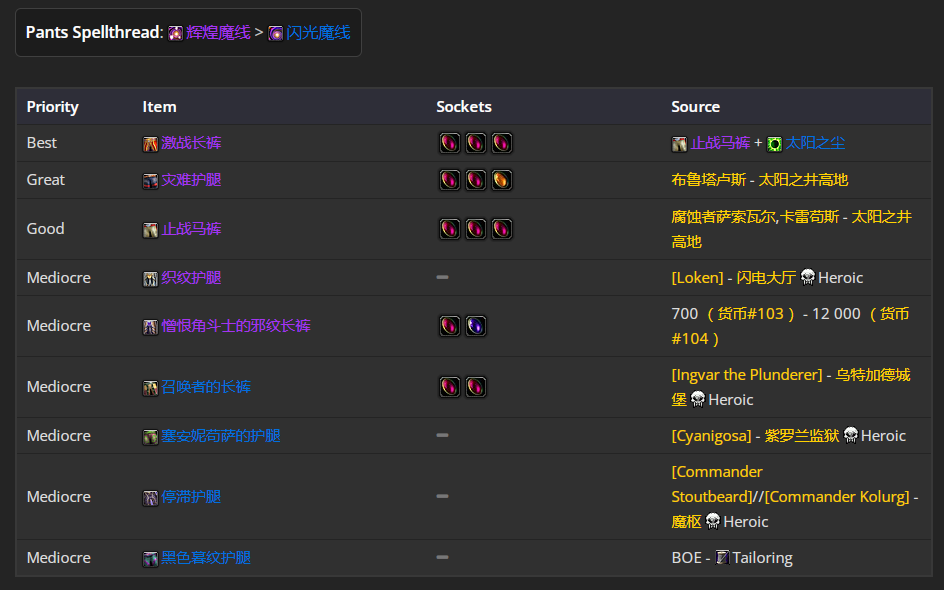Screen dimensions: 944x590
Task: Click first red gem socket in Best row
Action: (x=450, y=143)
